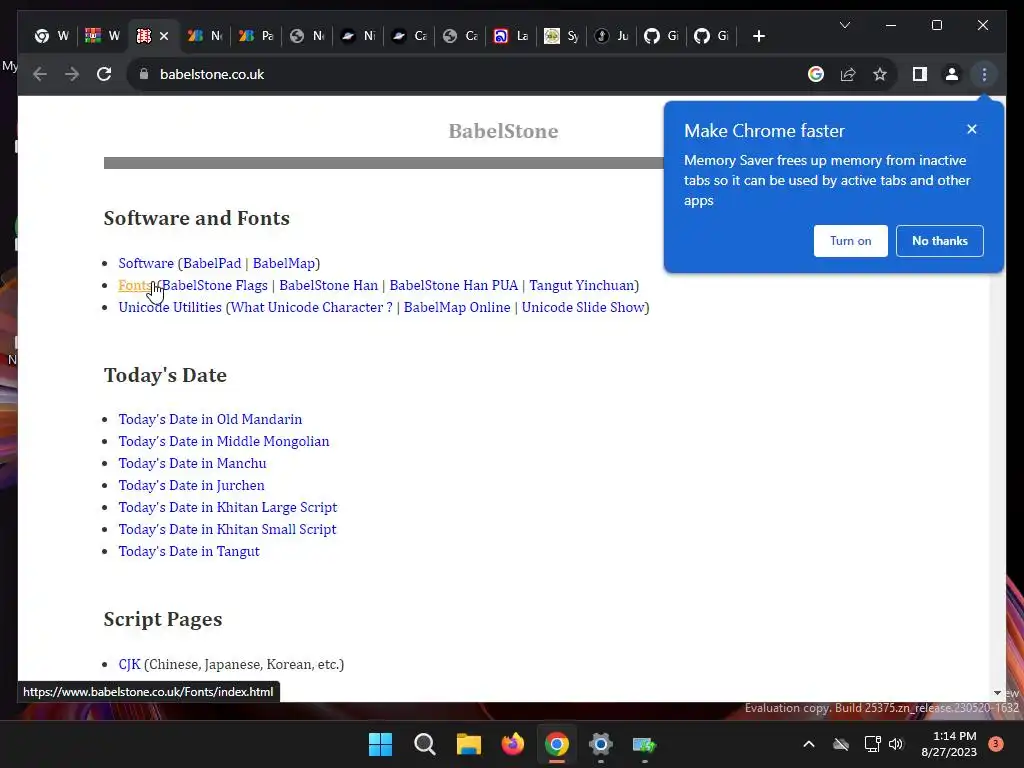Screen dimensions: 1024x768
Task: Go forward to the next page
Action: coord(72,74)
